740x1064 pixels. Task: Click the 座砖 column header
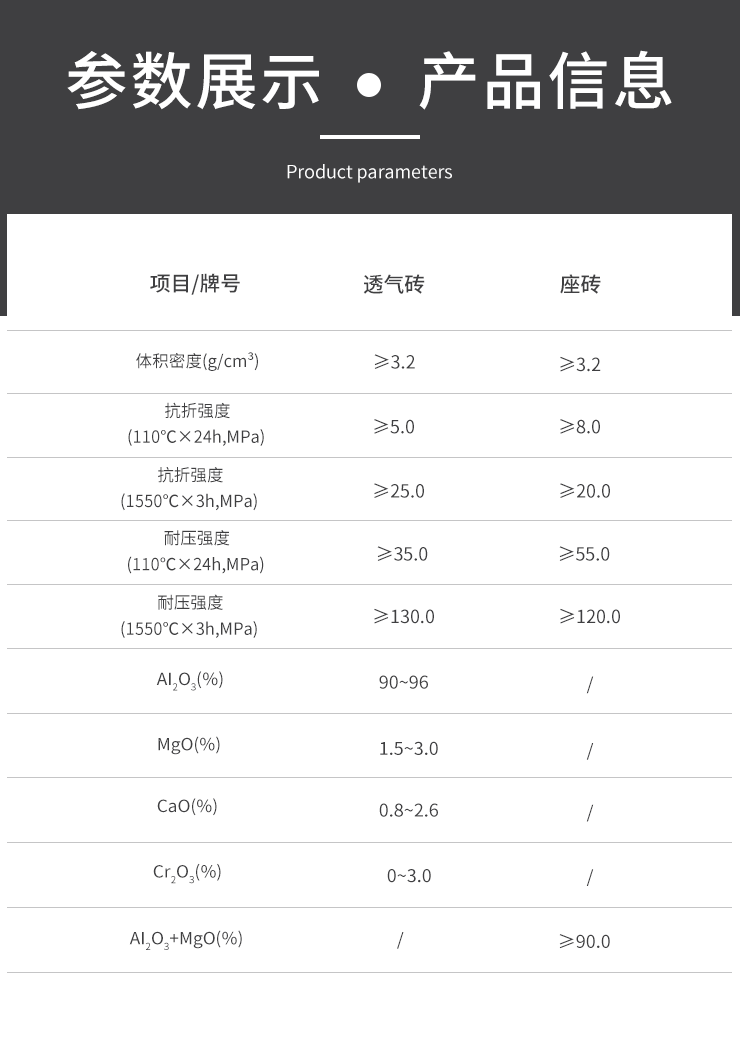[580, 284]
